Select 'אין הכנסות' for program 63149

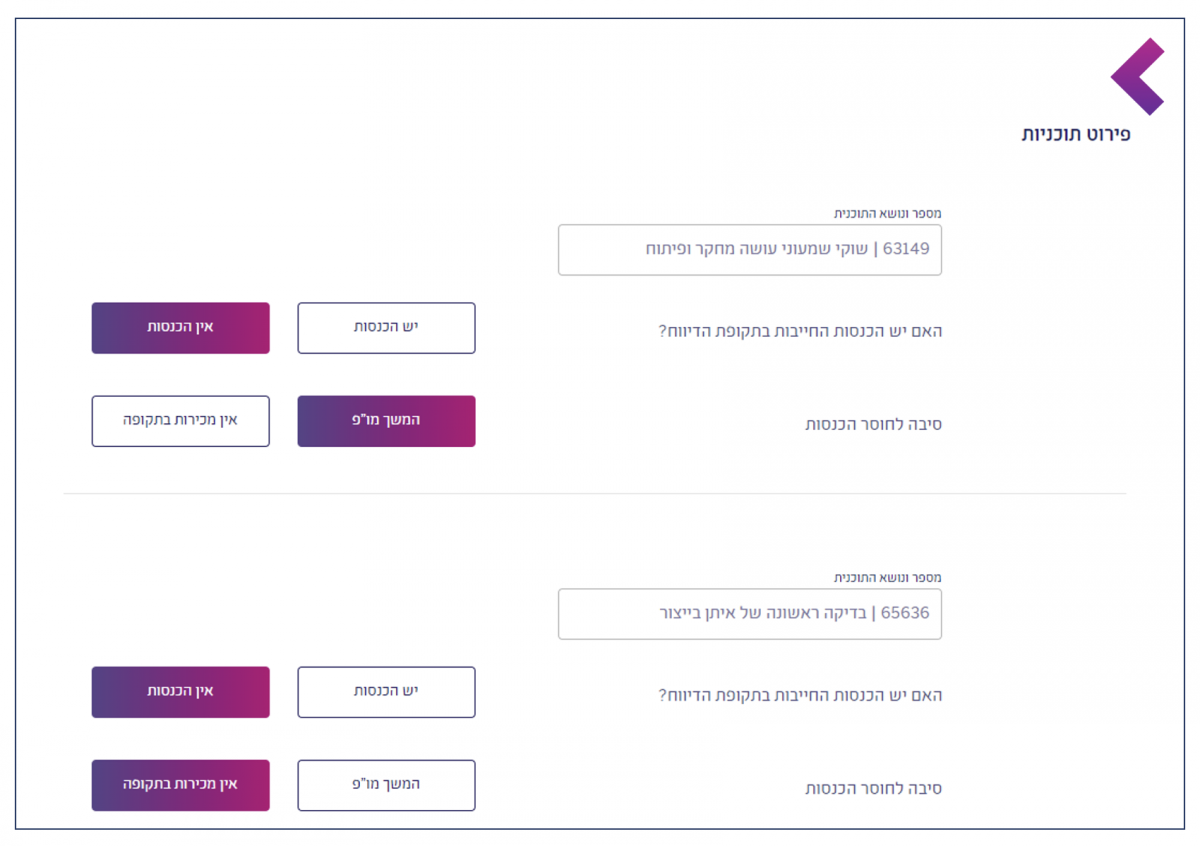click(x=180, y=328)
